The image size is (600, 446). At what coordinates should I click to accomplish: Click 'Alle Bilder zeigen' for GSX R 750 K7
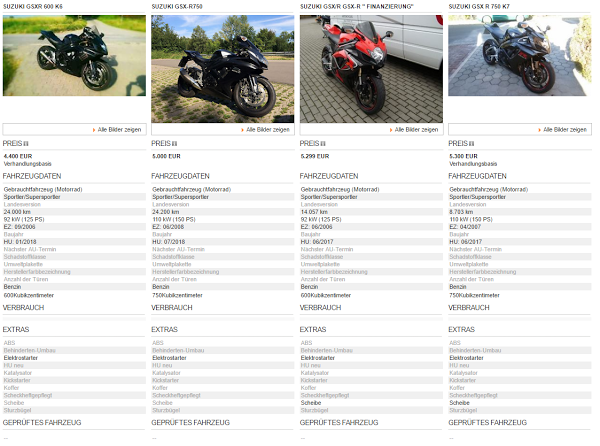click(562, 130)
